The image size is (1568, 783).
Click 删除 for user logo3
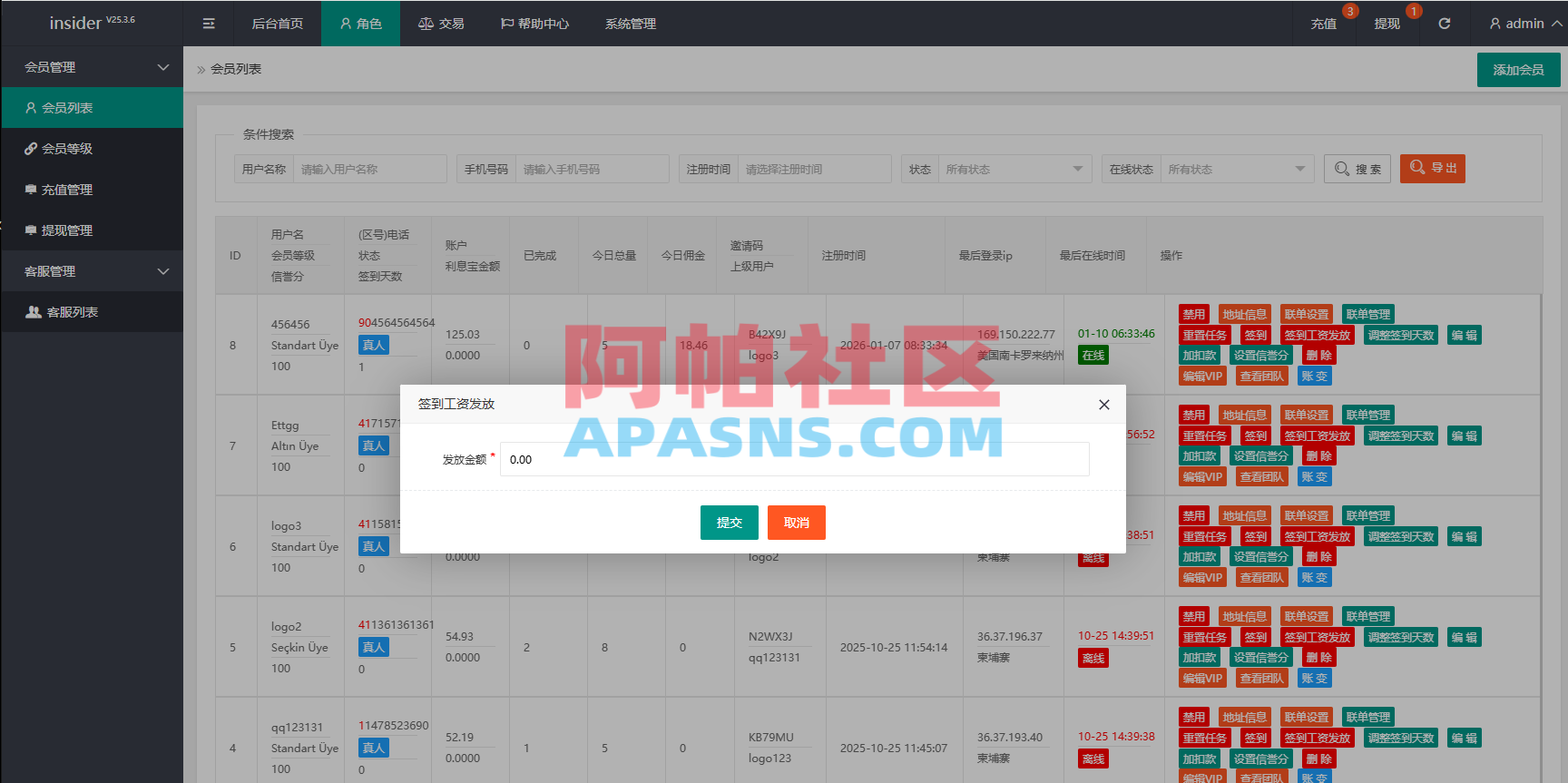(1319, 557)
